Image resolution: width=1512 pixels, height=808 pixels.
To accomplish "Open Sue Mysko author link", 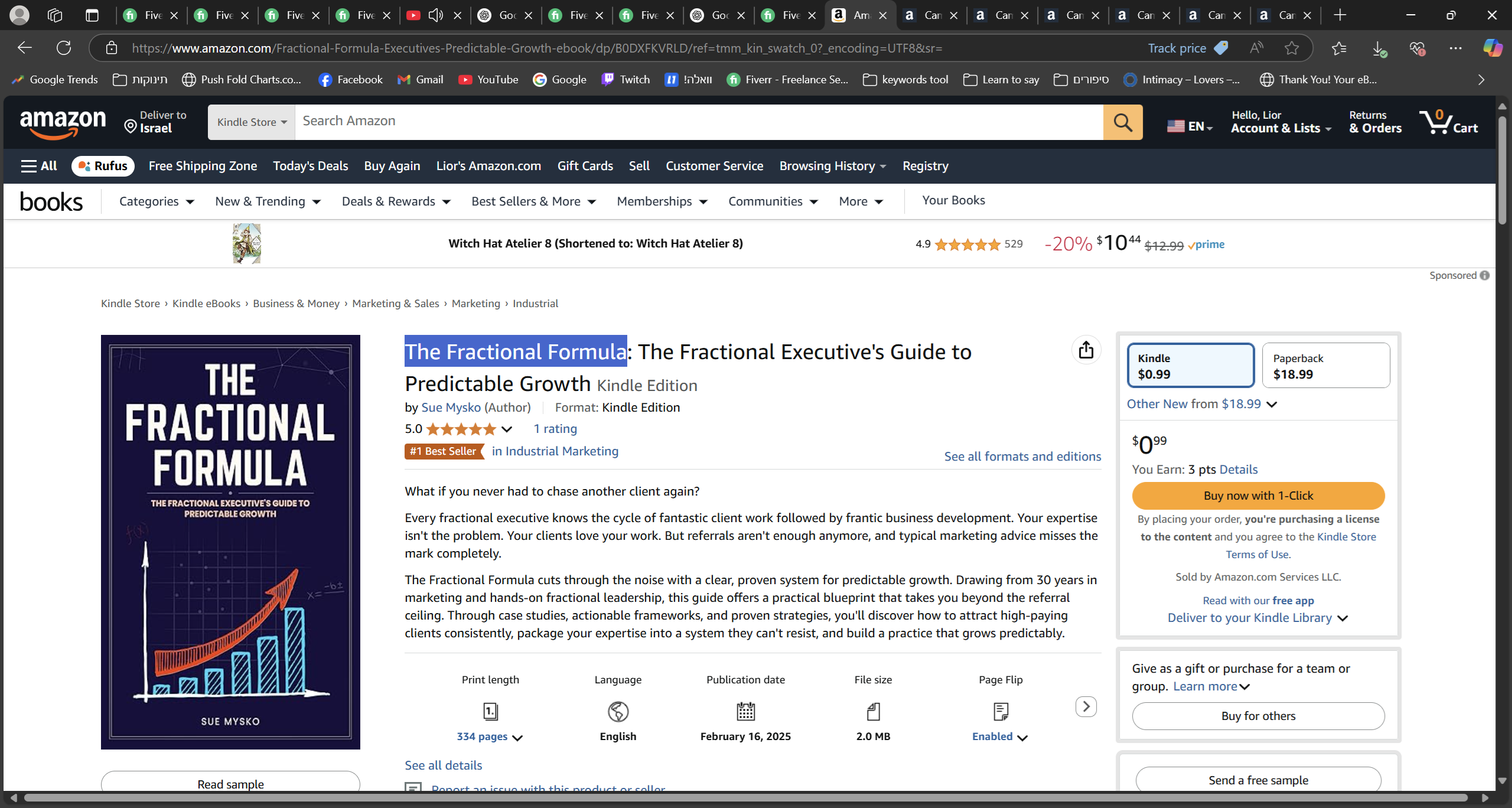I will [451, 408].
